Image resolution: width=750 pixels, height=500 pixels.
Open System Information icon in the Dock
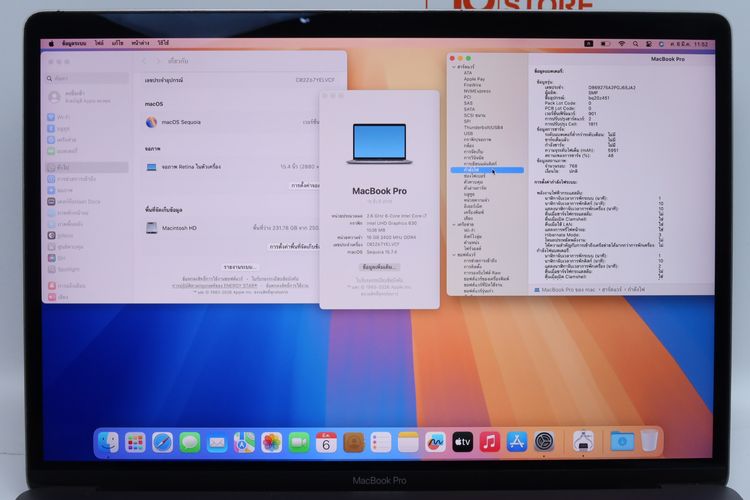584,442
